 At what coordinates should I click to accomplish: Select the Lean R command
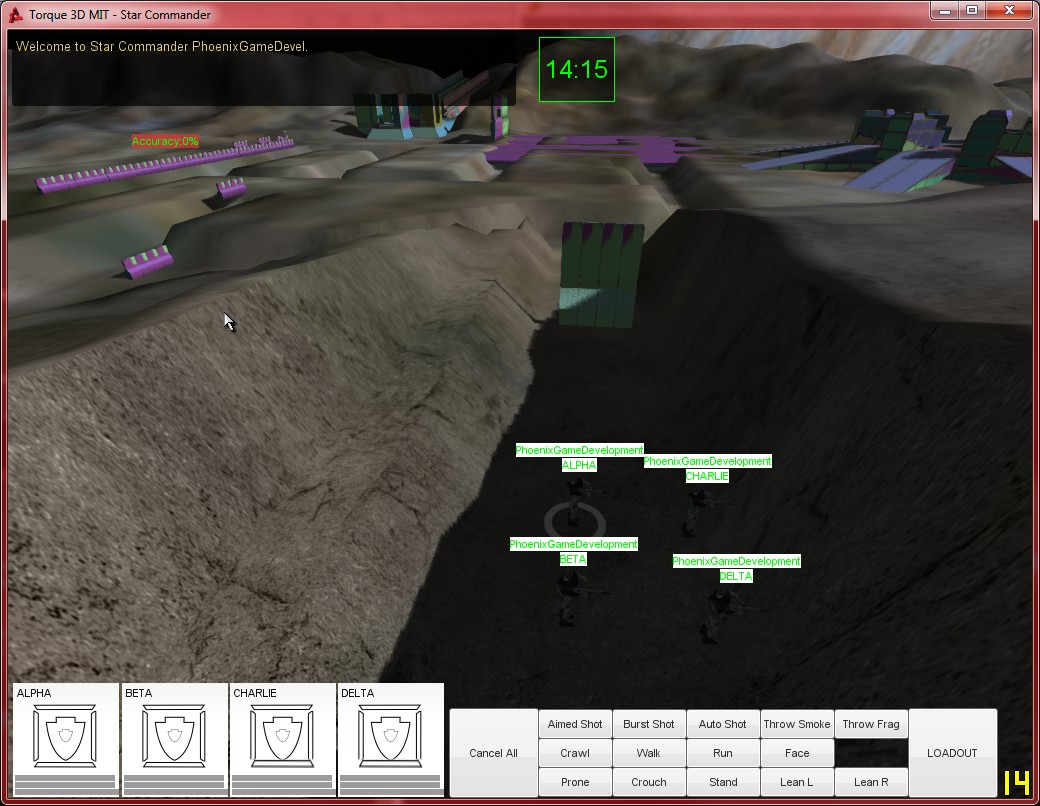pos(871,782)
